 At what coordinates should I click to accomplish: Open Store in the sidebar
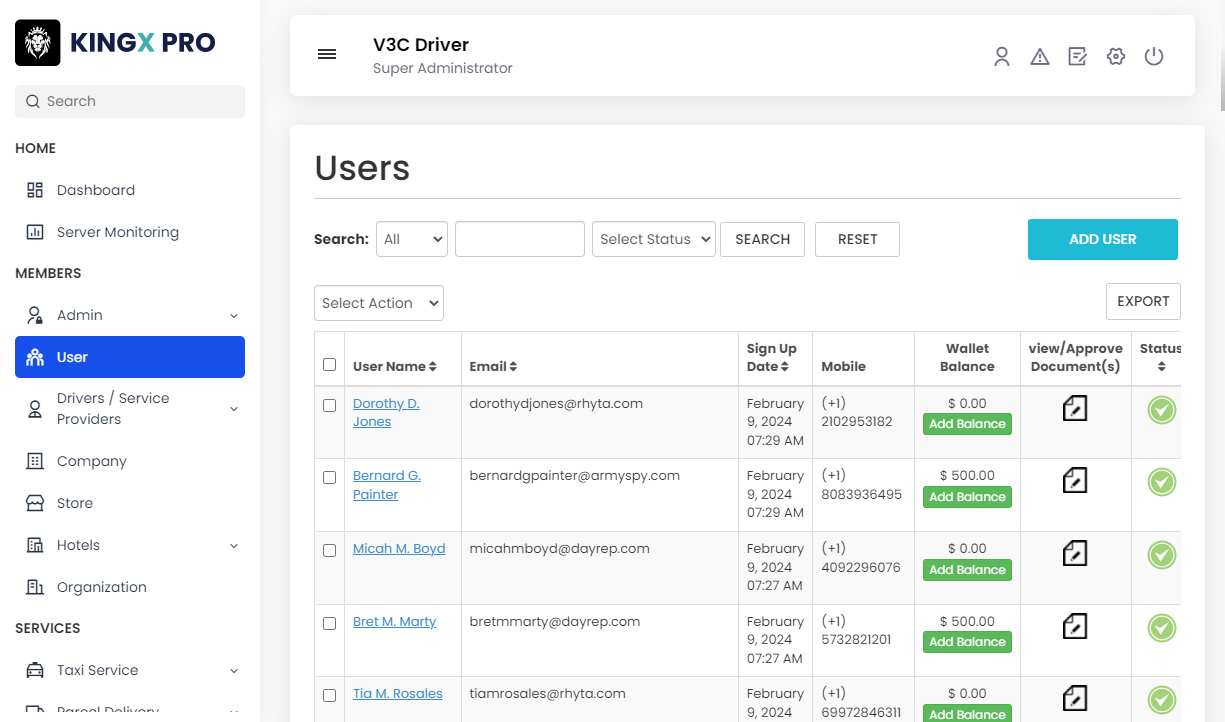130,503
